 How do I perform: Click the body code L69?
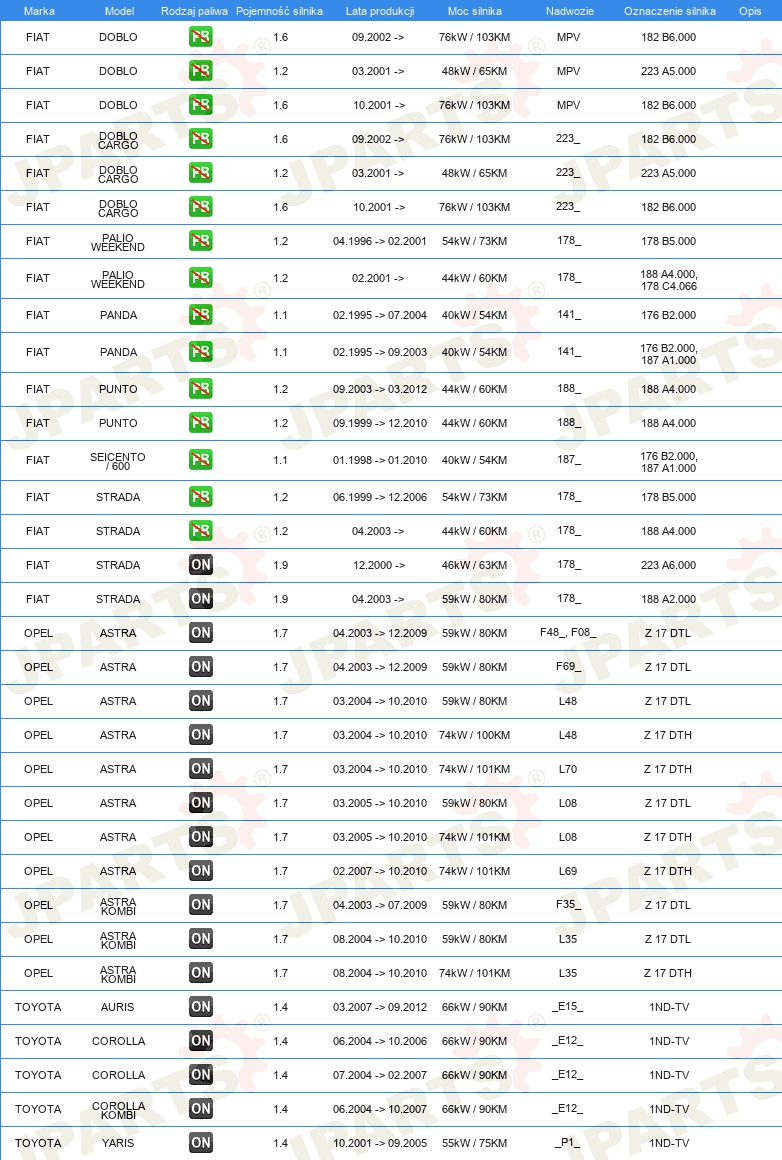[x=567, y=871]
